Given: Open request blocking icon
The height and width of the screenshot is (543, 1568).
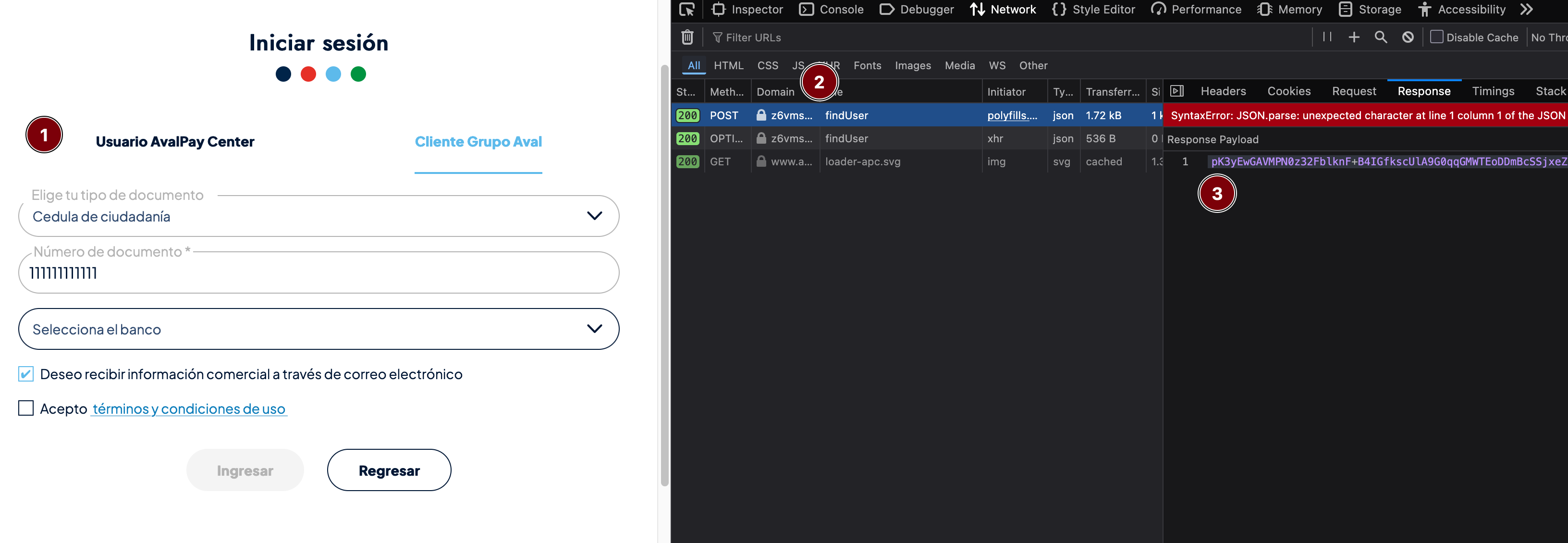Looking at the screenshot, I should click(1408, 37).
